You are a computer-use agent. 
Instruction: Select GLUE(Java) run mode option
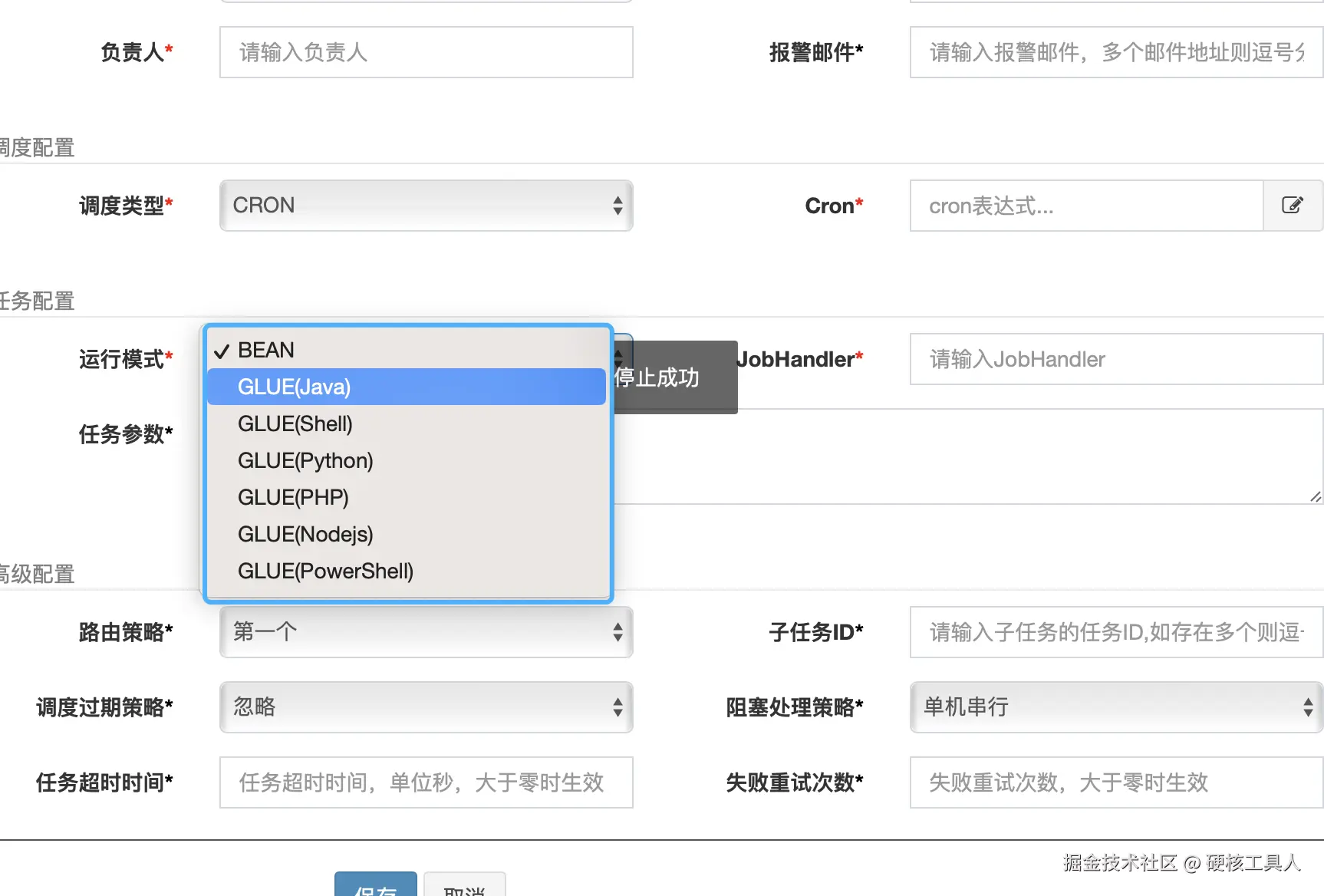407,387
